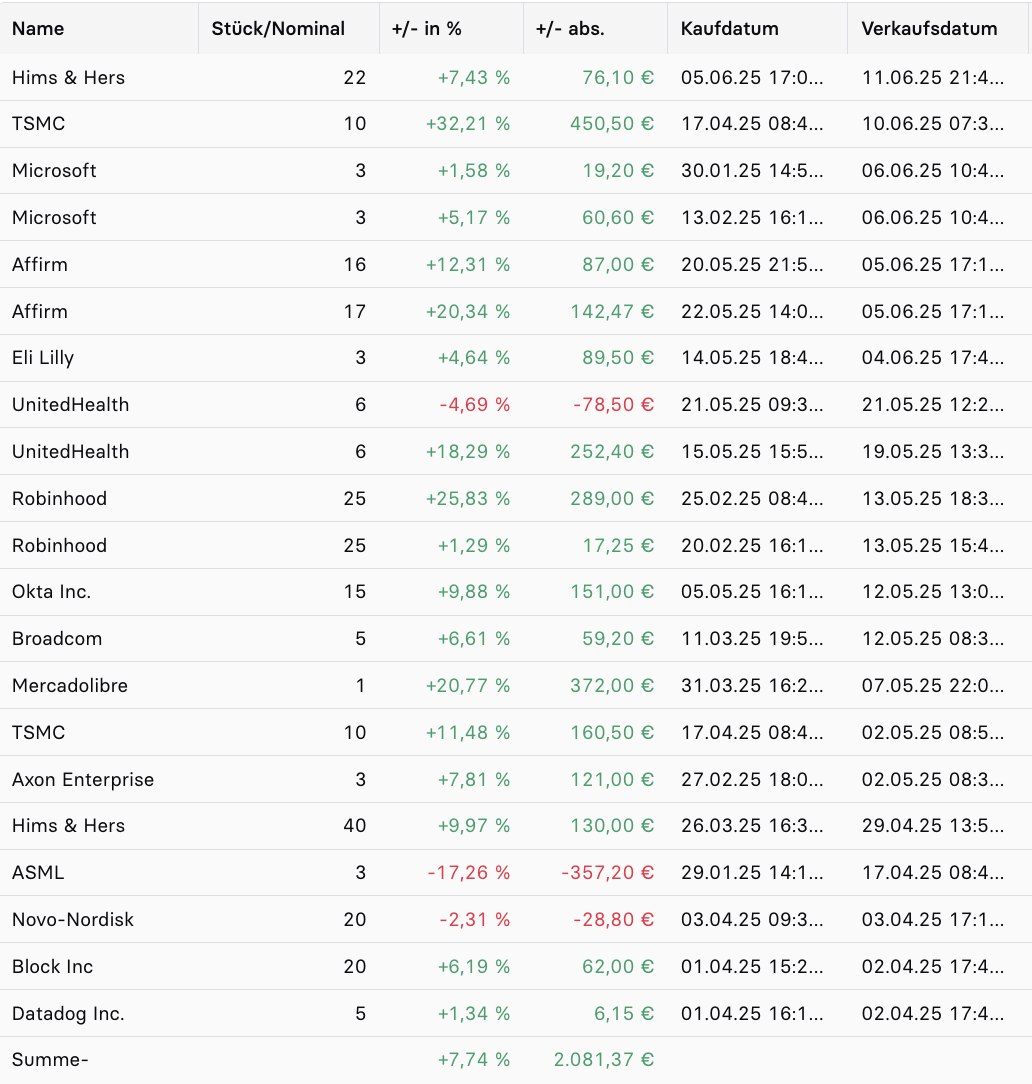Viewport: 1032px width, 1084px height.
Task: Select the Robinhood row with +25,83 %
Action: pyautogui.click(x=516, y=498)
